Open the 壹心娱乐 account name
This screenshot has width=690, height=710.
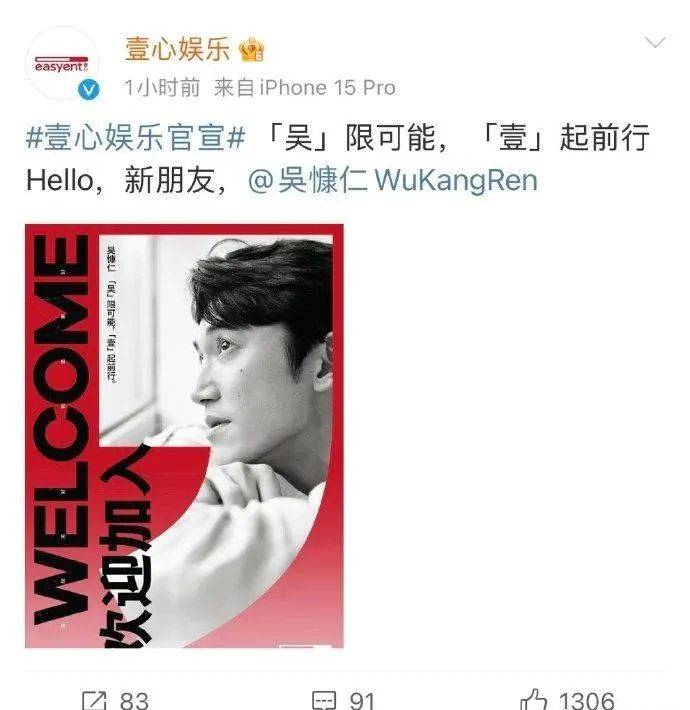click(177, 49)
